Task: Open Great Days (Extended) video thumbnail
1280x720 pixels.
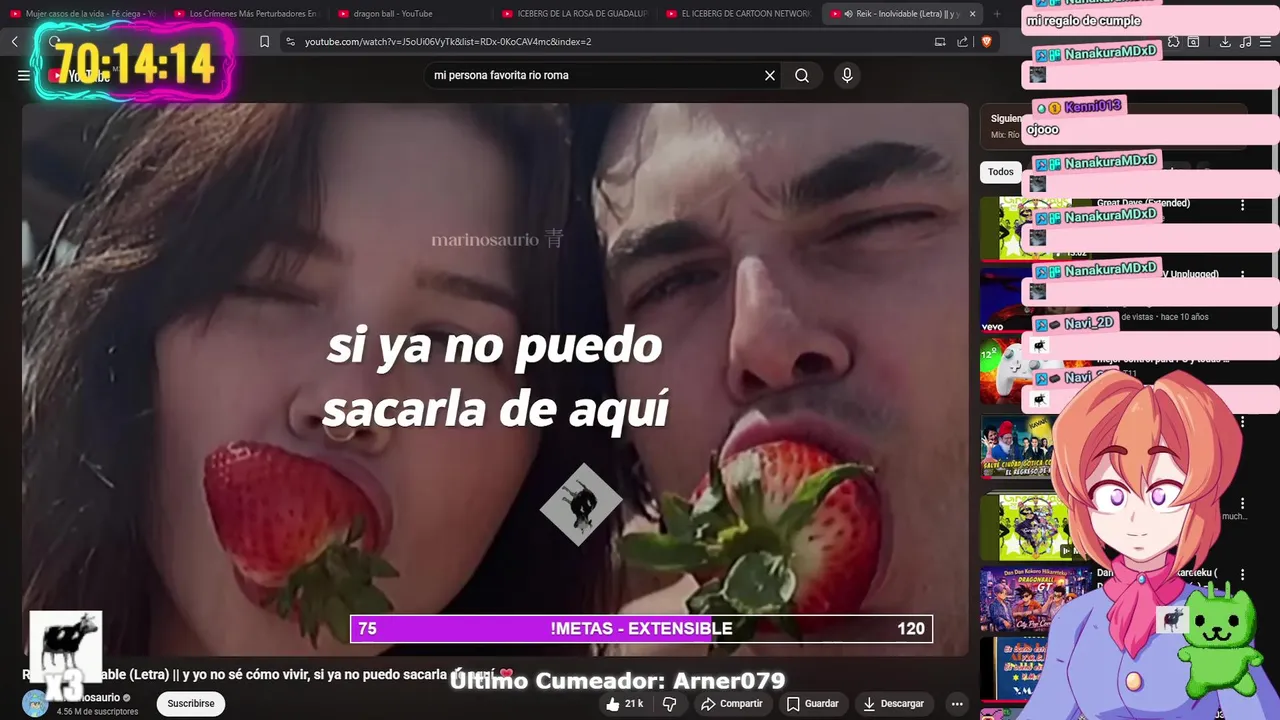Action: 1035,228
